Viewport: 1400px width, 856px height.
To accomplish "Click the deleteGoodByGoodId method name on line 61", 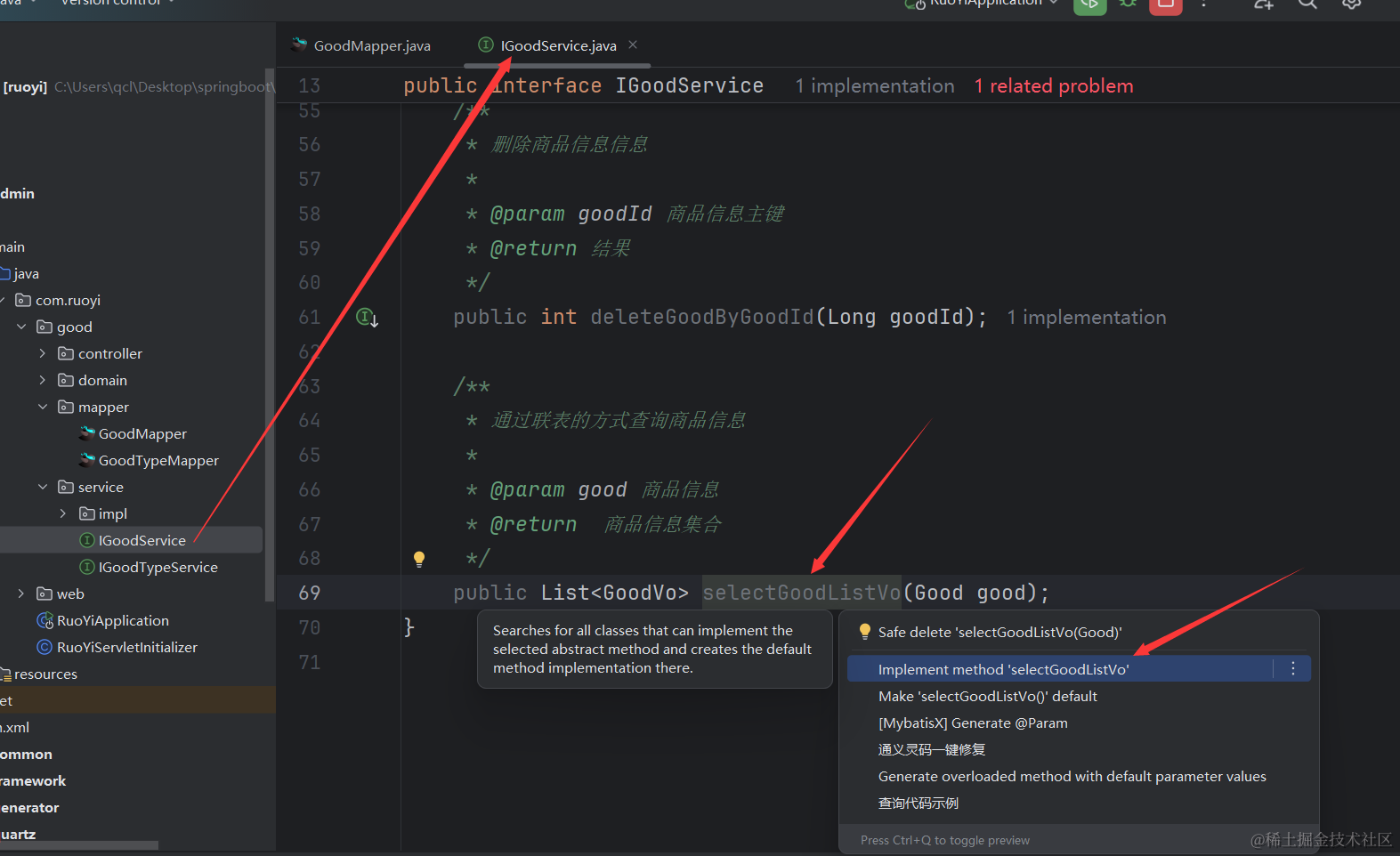I will tap(702, 317).
